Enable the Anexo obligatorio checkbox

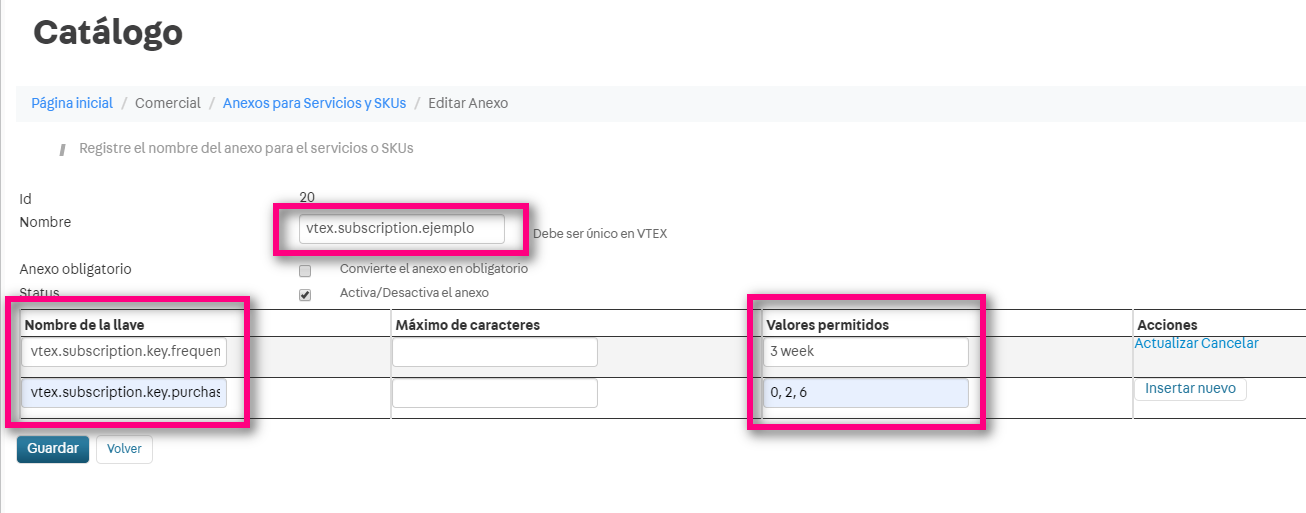(x=305, y=270)
